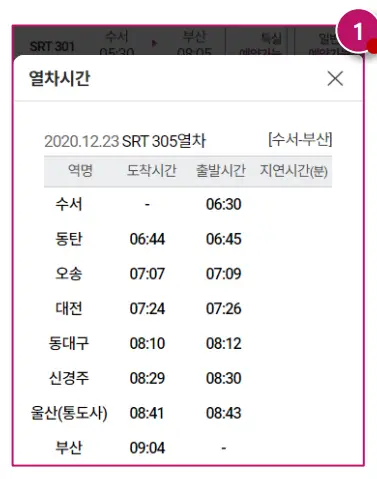Select the 수서 station name

tap(69, 204)
